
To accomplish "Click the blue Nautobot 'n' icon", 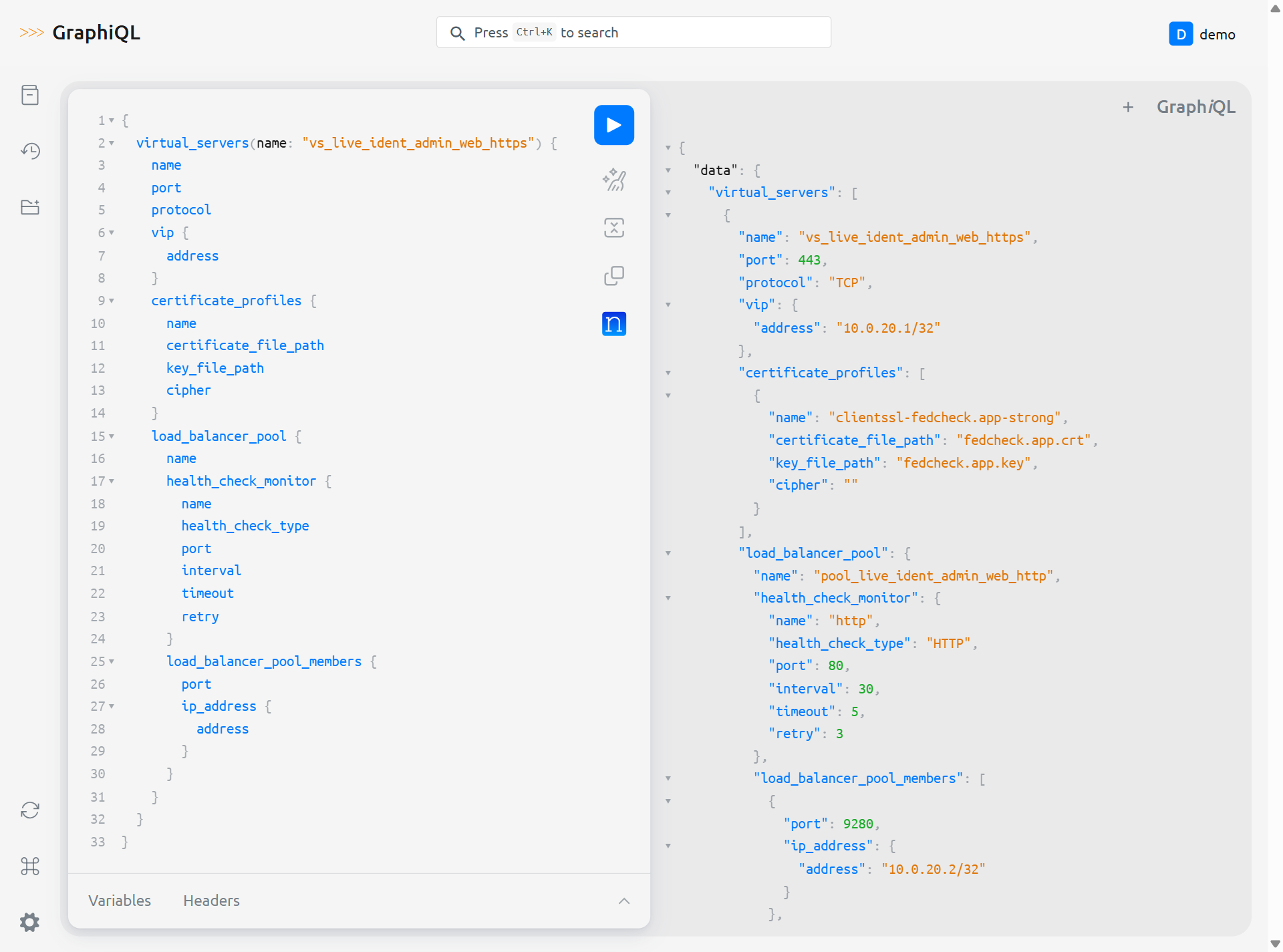I will tap(613, 324).
